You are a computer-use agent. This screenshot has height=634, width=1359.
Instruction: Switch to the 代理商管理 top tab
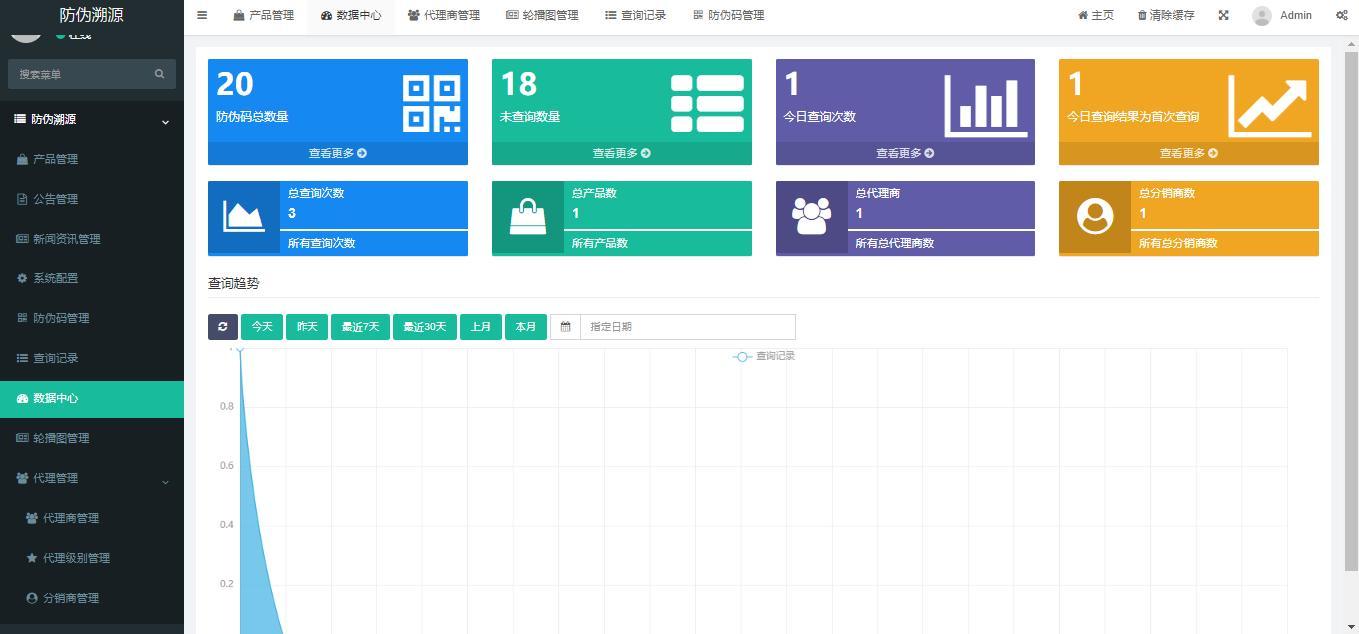point(444,15)
